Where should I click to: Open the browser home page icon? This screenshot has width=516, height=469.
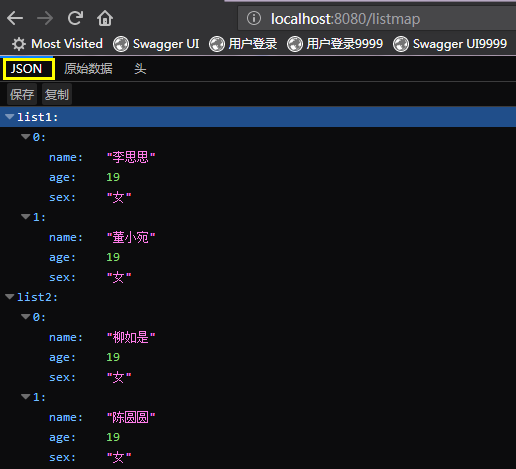pos(105,18)
